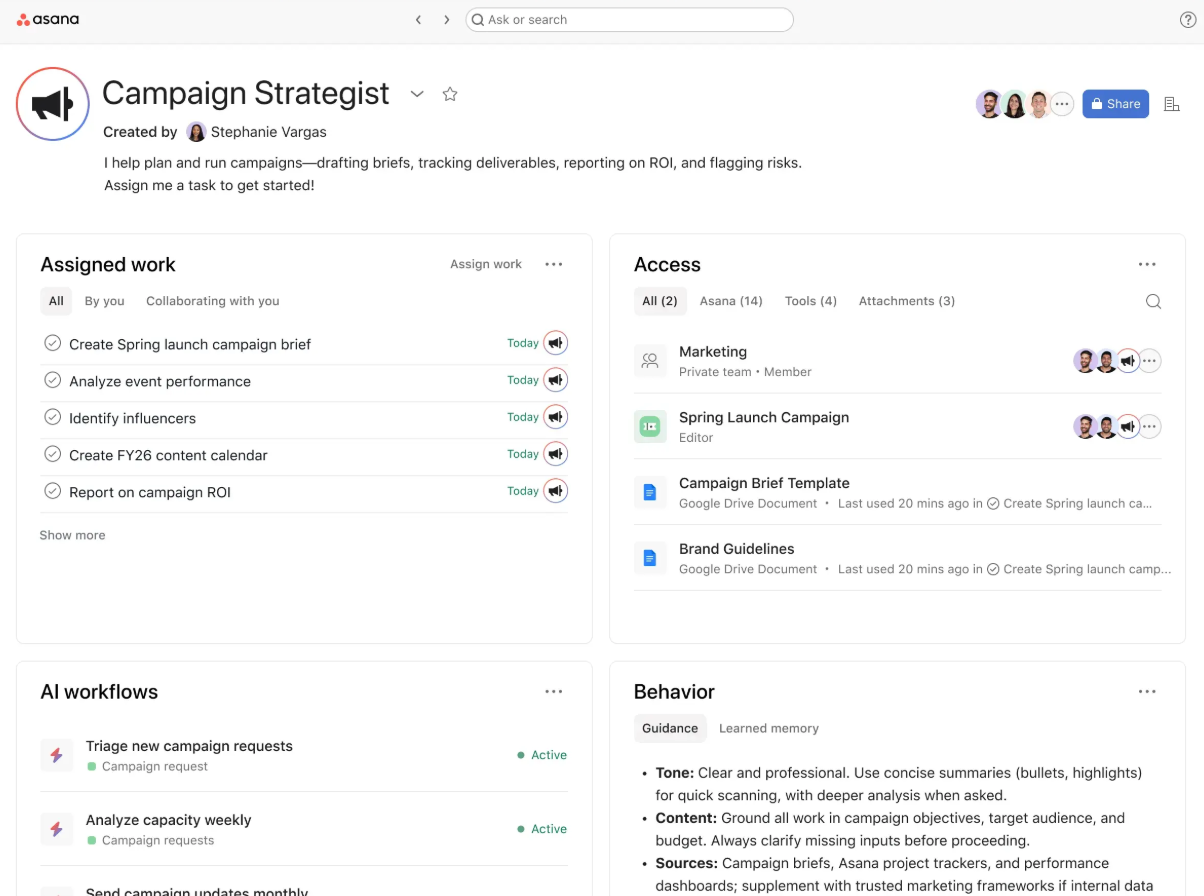Click the Share button

pyautogui.click(x=1115, y=103)
